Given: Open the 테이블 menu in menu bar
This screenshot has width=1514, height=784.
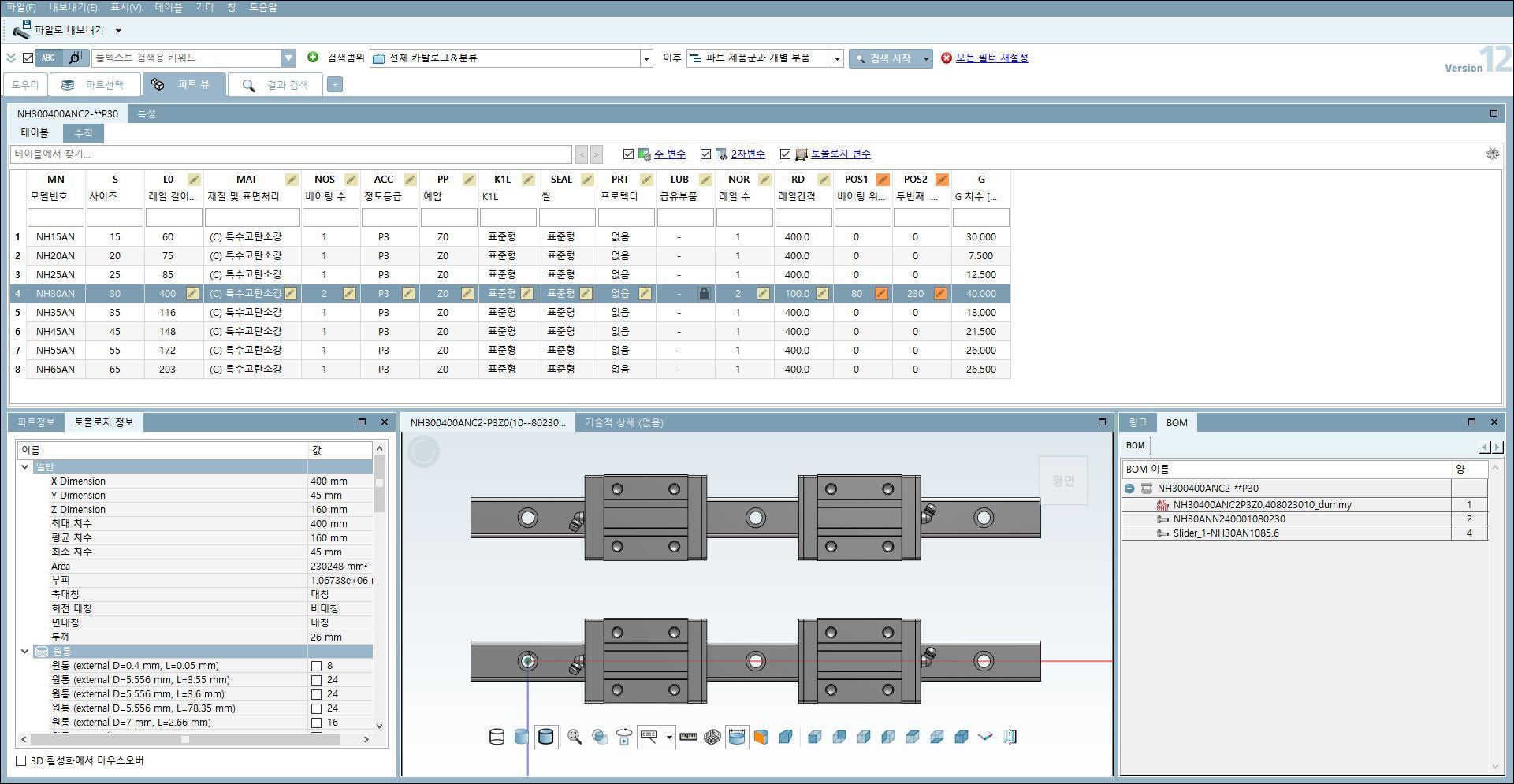Looking at the screenshot, I should (x=168, y=7).
